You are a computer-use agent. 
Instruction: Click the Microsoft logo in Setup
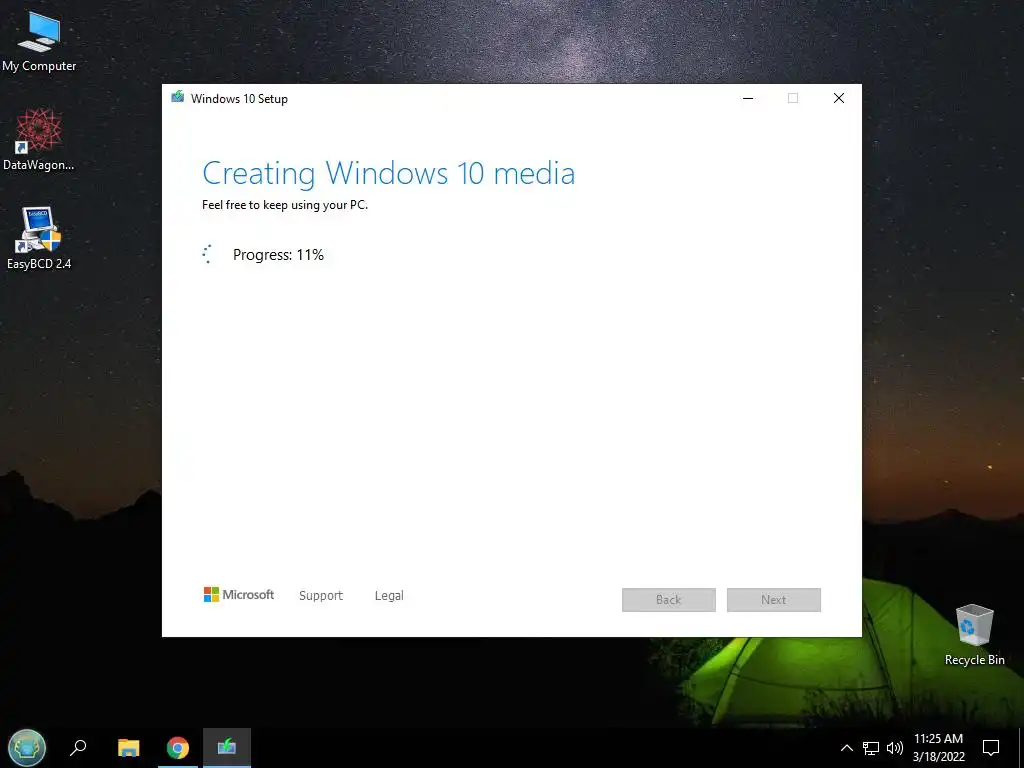pos(239,595)
